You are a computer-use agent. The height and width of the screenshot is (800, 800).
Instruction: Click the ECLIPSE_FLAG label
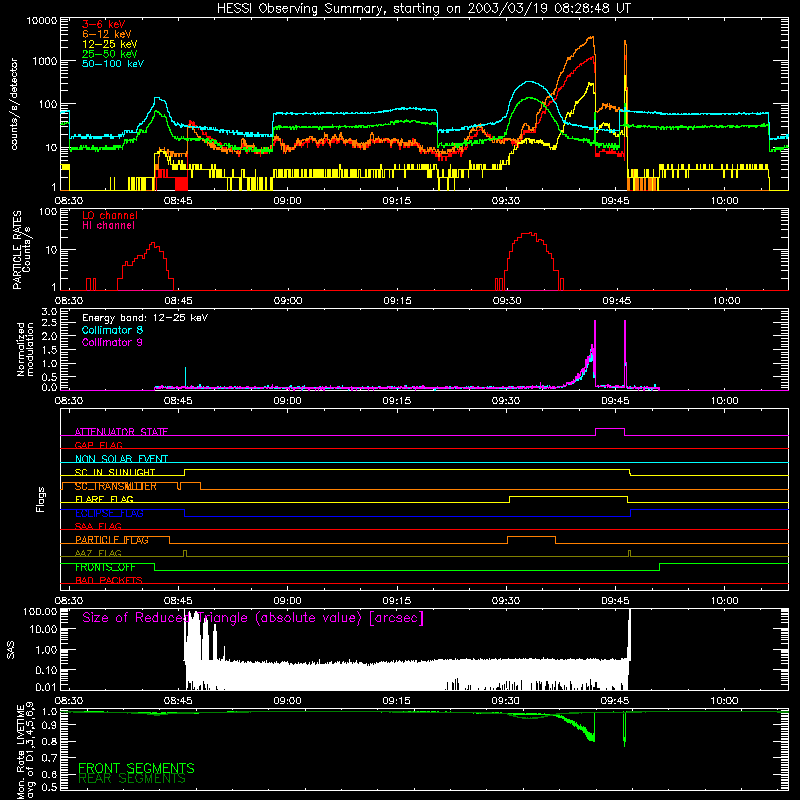(109, 513)
